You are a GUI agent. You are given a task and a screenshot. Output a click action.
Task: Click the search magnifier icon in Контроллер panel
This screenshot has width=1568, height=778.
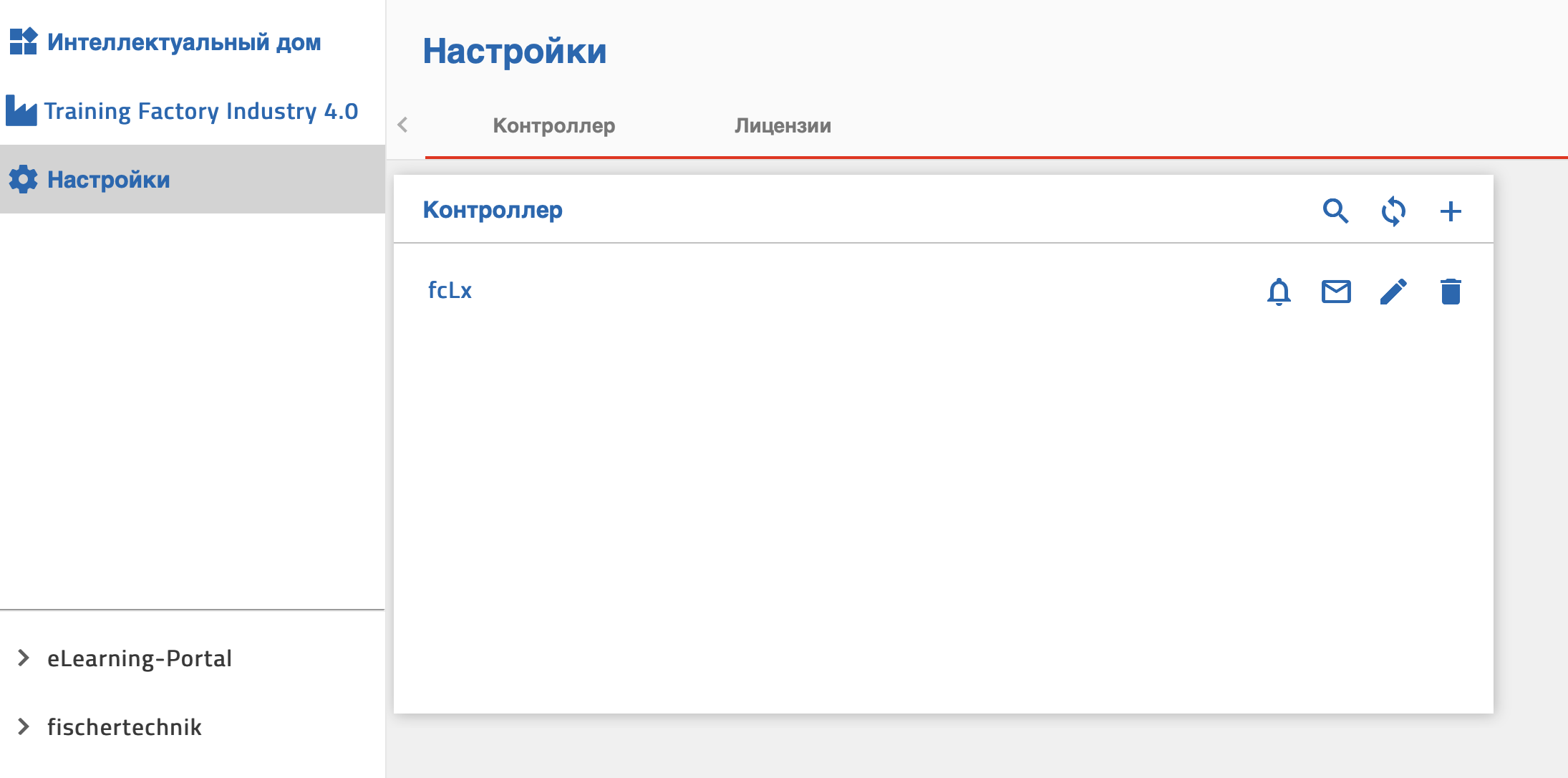pos(1335,211)
